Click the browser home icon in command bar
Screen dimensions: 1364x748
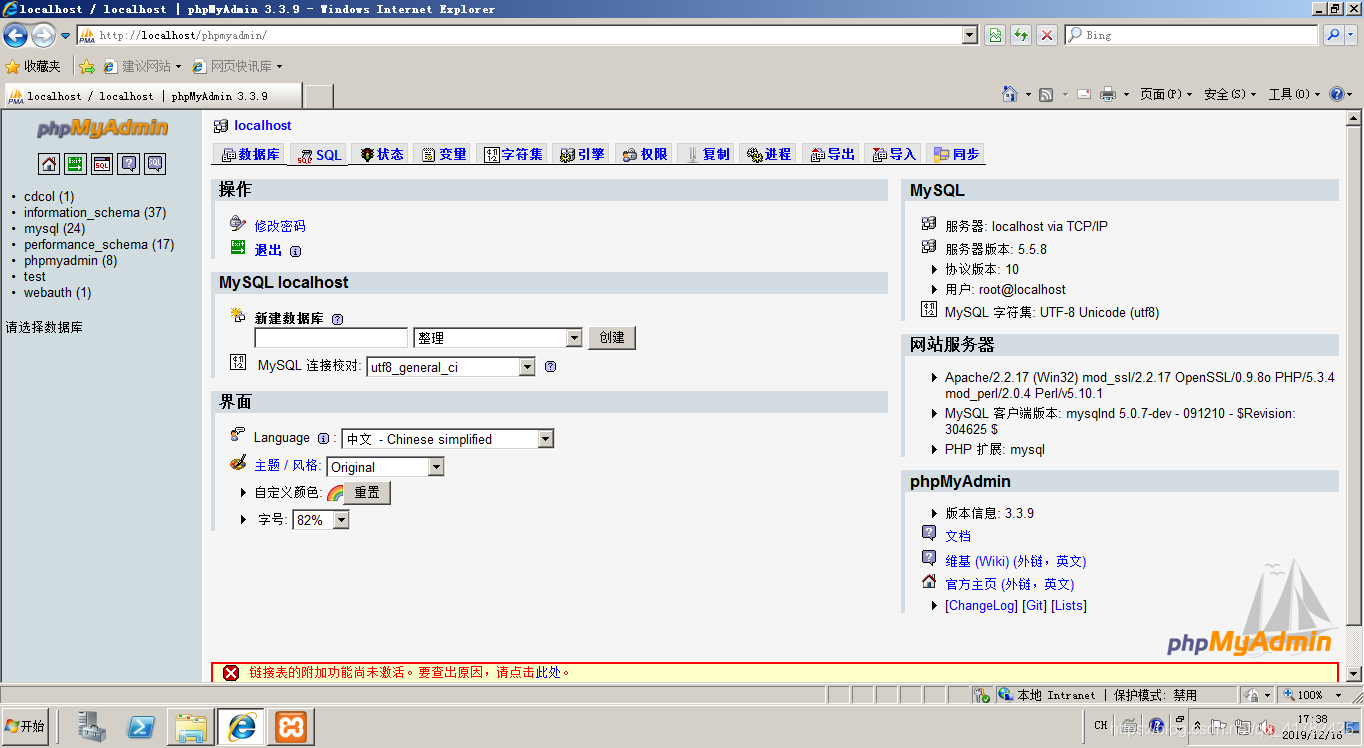point(1011,94)
